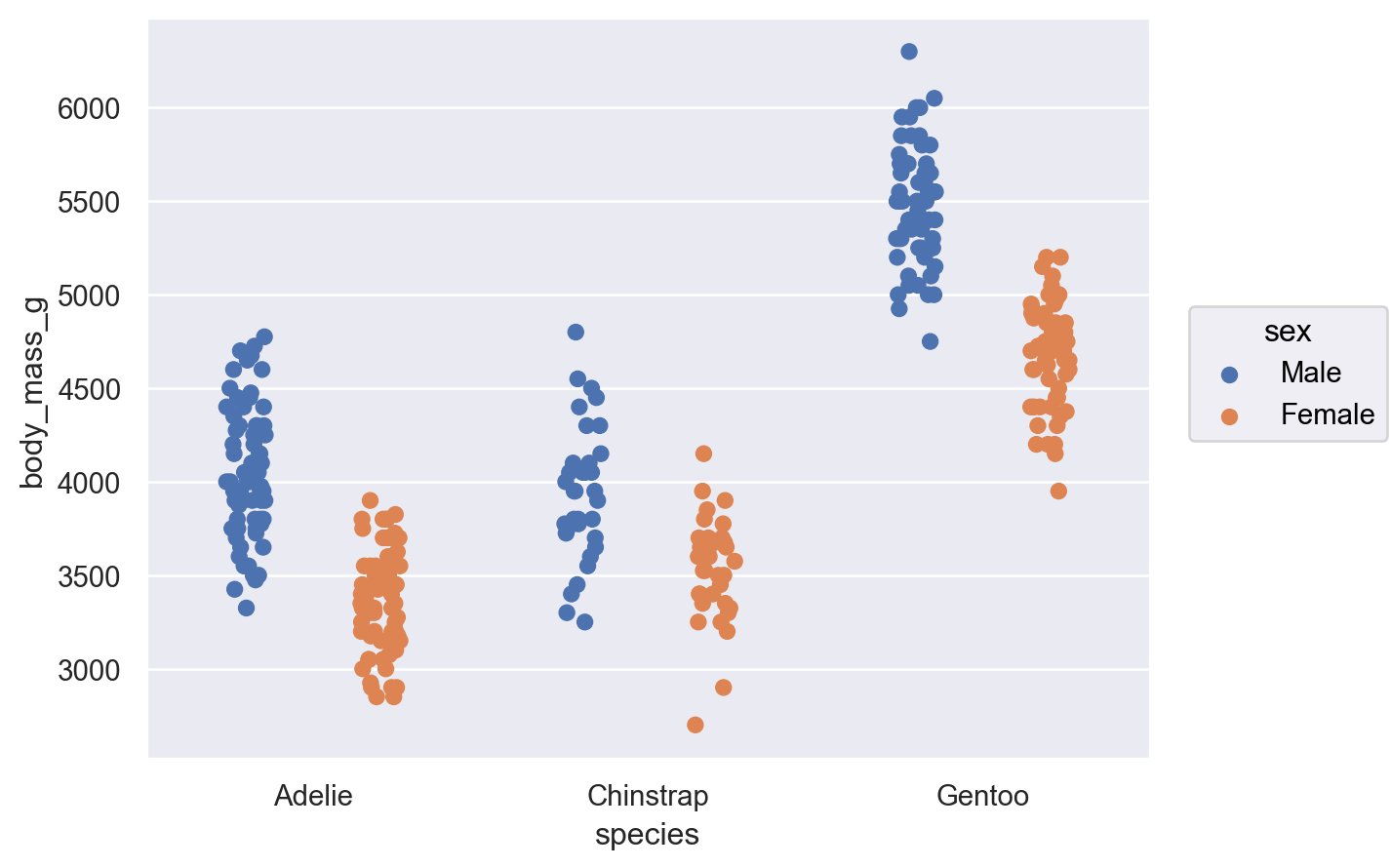The image size is (1391, 868).
Task: Click the lowest Chinstrap female data point
Action: click(695, 725)
